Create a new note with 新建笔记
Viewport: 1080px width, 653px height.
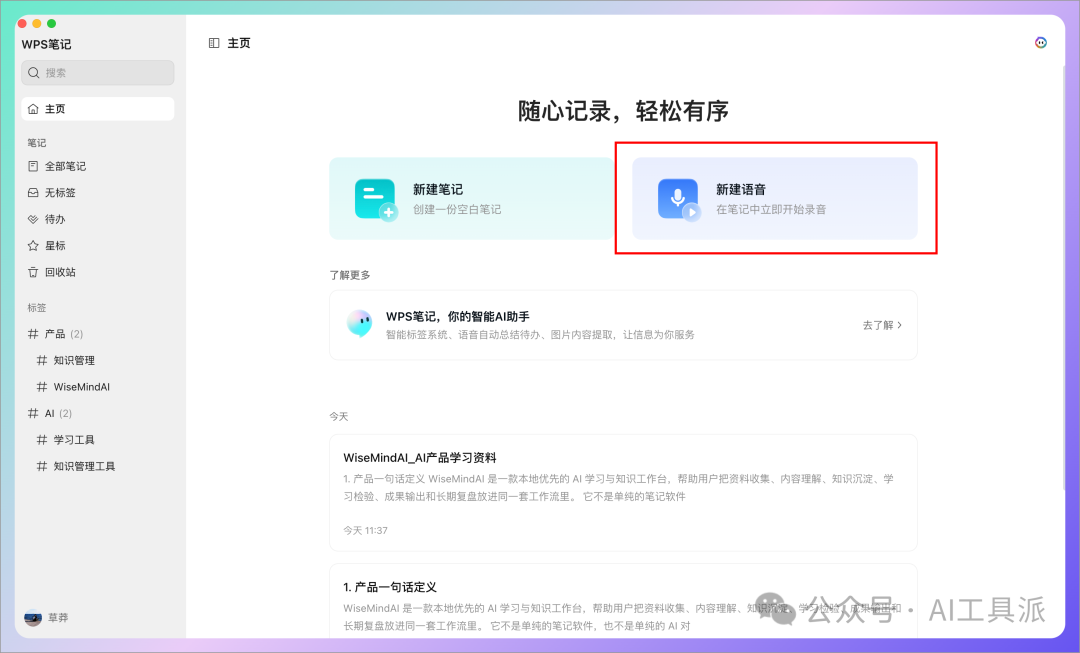472,198
